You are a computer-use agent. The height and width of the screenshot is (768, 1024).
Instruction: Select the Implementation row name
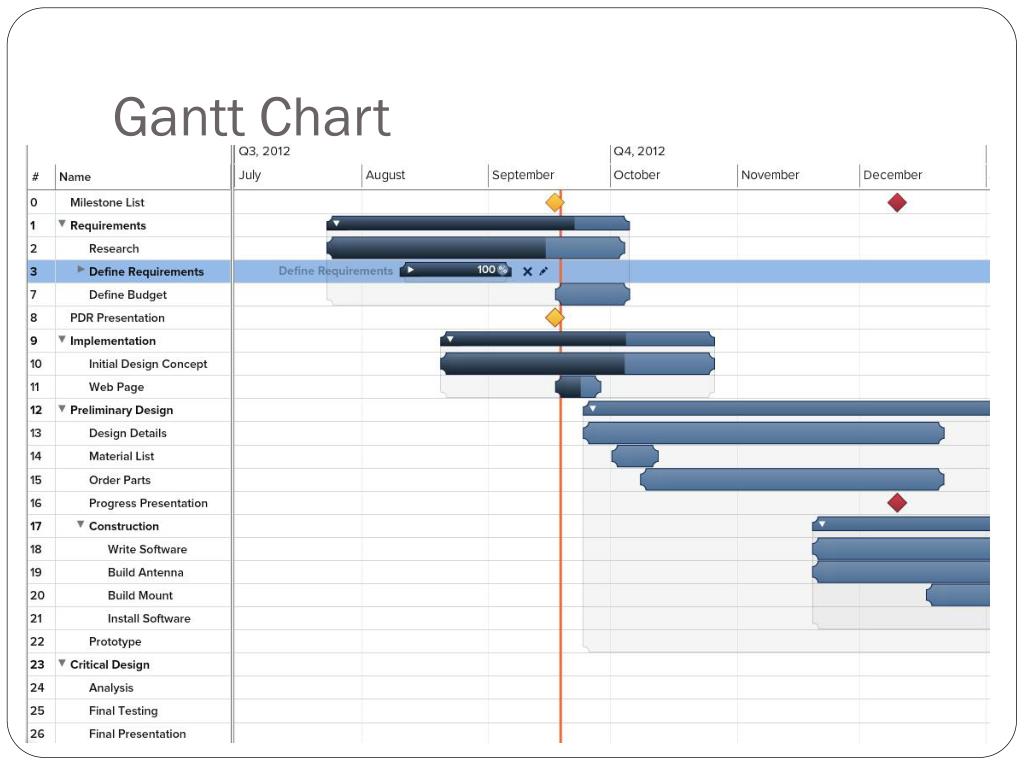[112, 341]
